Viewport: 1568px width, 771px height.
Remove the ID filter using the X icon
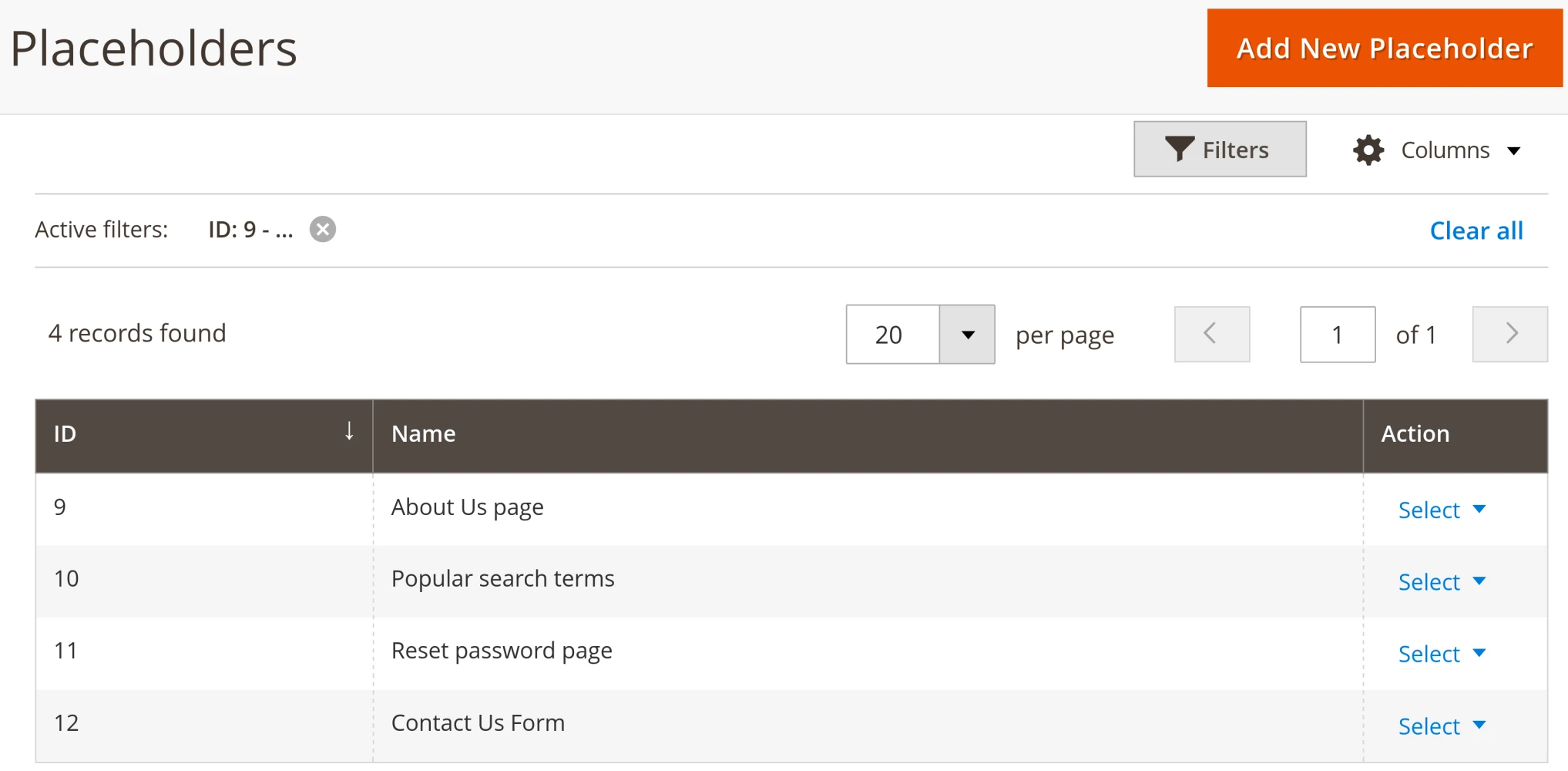coord(323,229)
